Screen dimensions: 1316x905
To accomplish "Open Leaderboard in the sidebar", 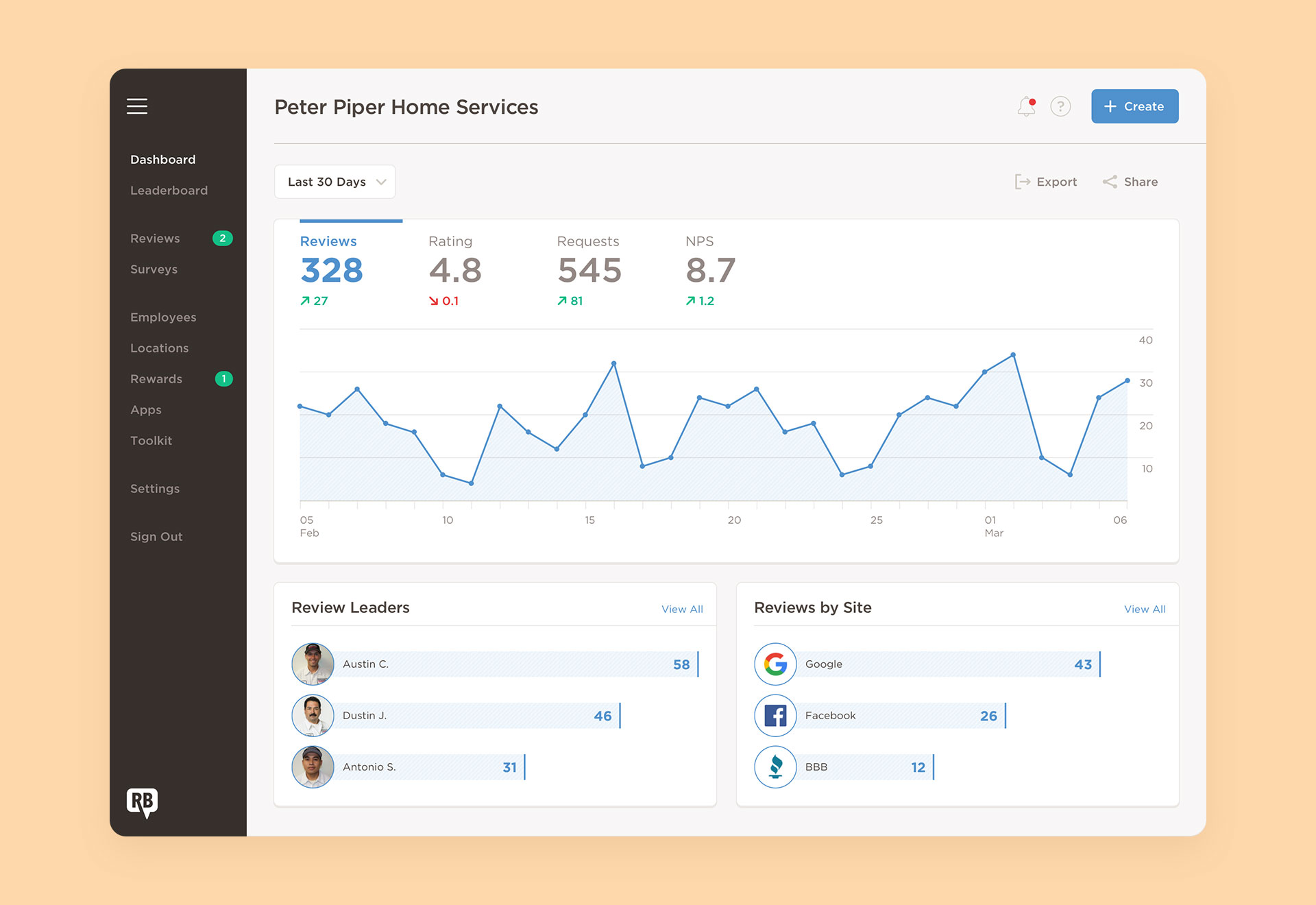I will point(169,190).
